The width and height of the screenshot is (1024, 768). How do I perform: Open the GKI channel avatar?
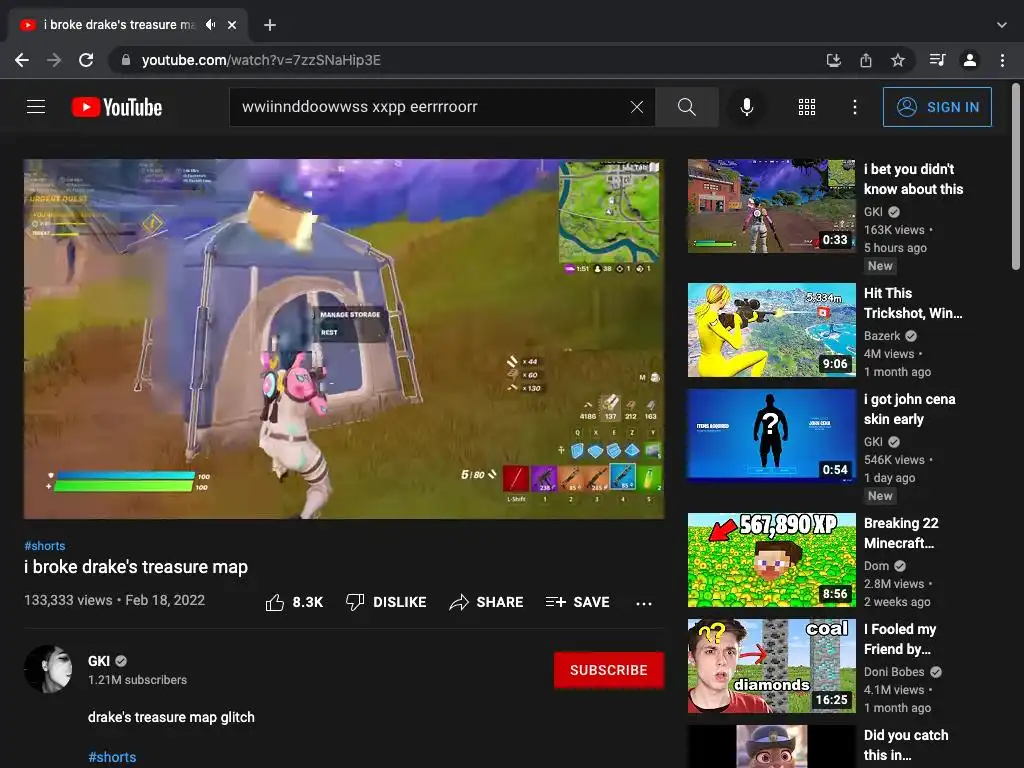48,669
